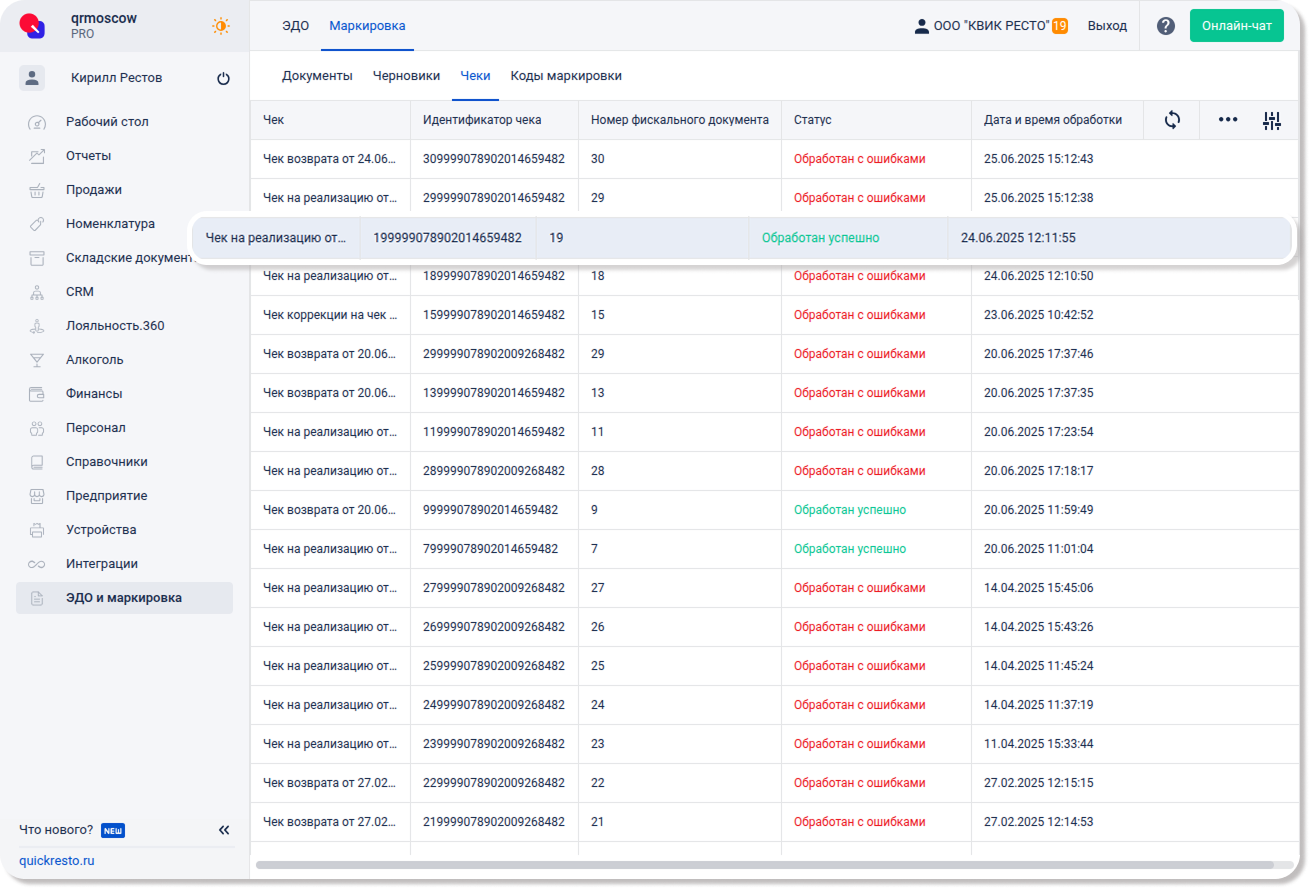Open the Алкоголь section in sidebar

tap(94, 360)
